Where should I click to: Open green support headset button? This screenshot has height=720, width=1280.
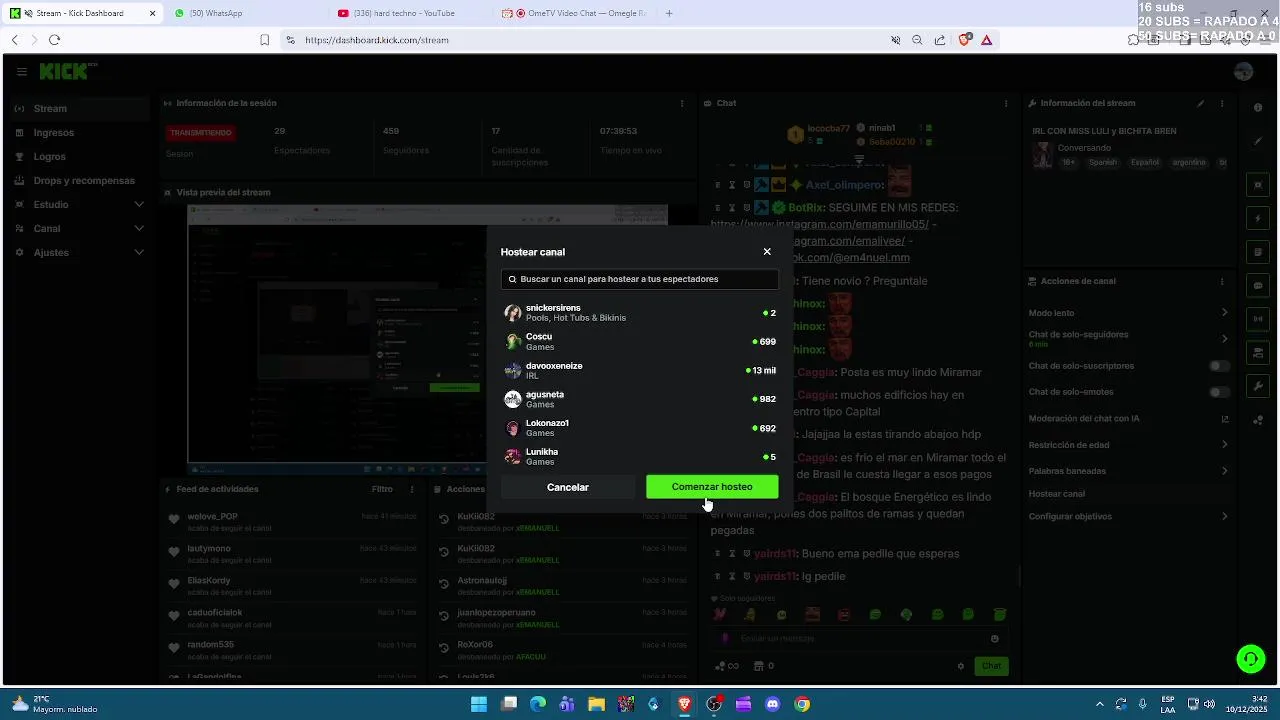click(1250, 658)
